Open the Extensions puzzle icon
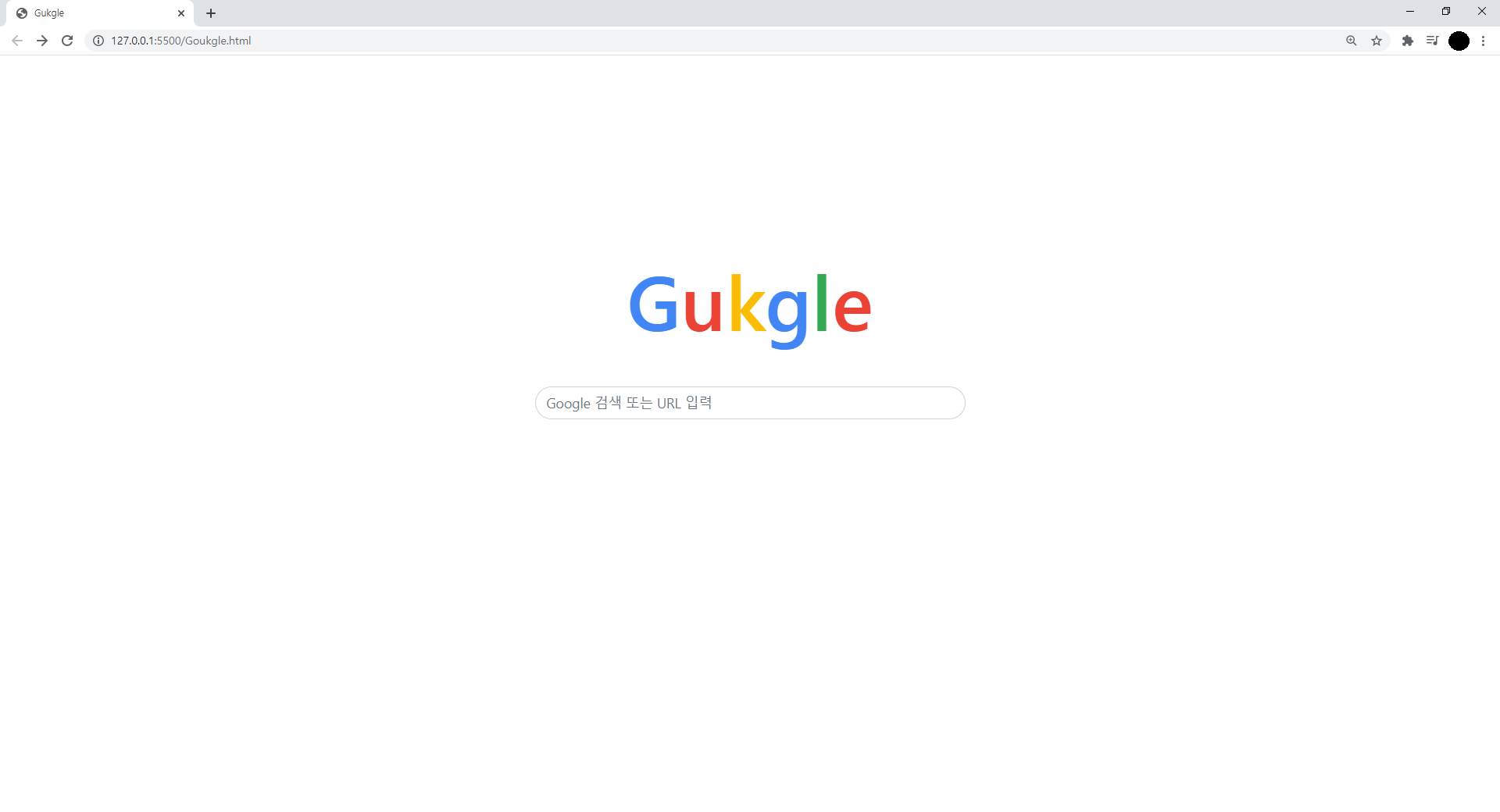The width and height of the screenshot is (1500, 812). [x=1408, y=41]
